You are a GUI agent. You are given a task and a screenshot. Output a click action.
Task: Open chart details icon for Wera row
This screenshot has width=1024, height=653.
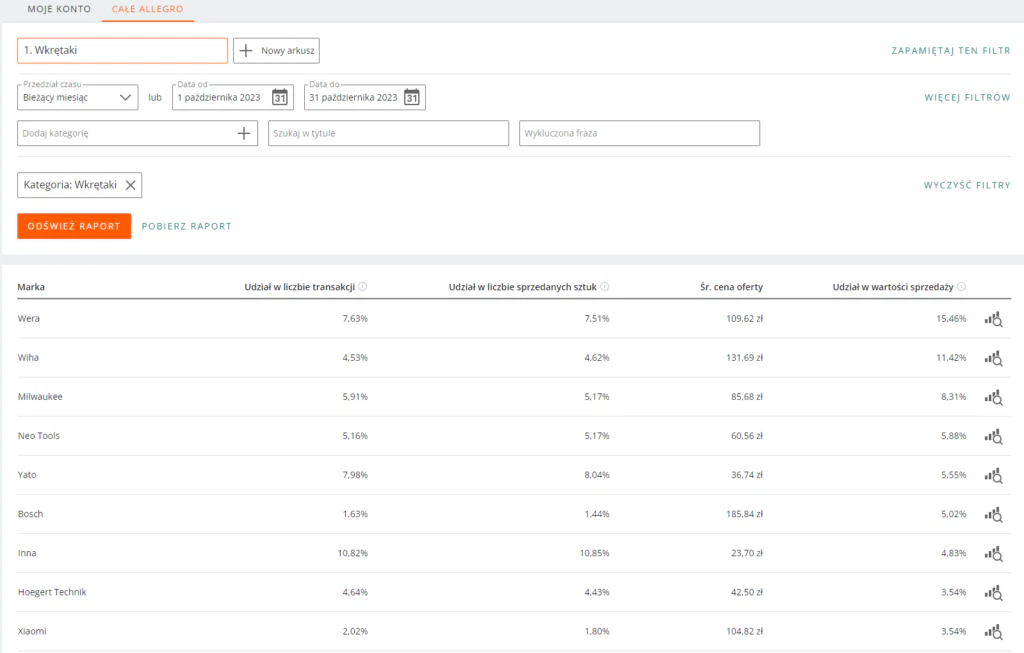993,319
